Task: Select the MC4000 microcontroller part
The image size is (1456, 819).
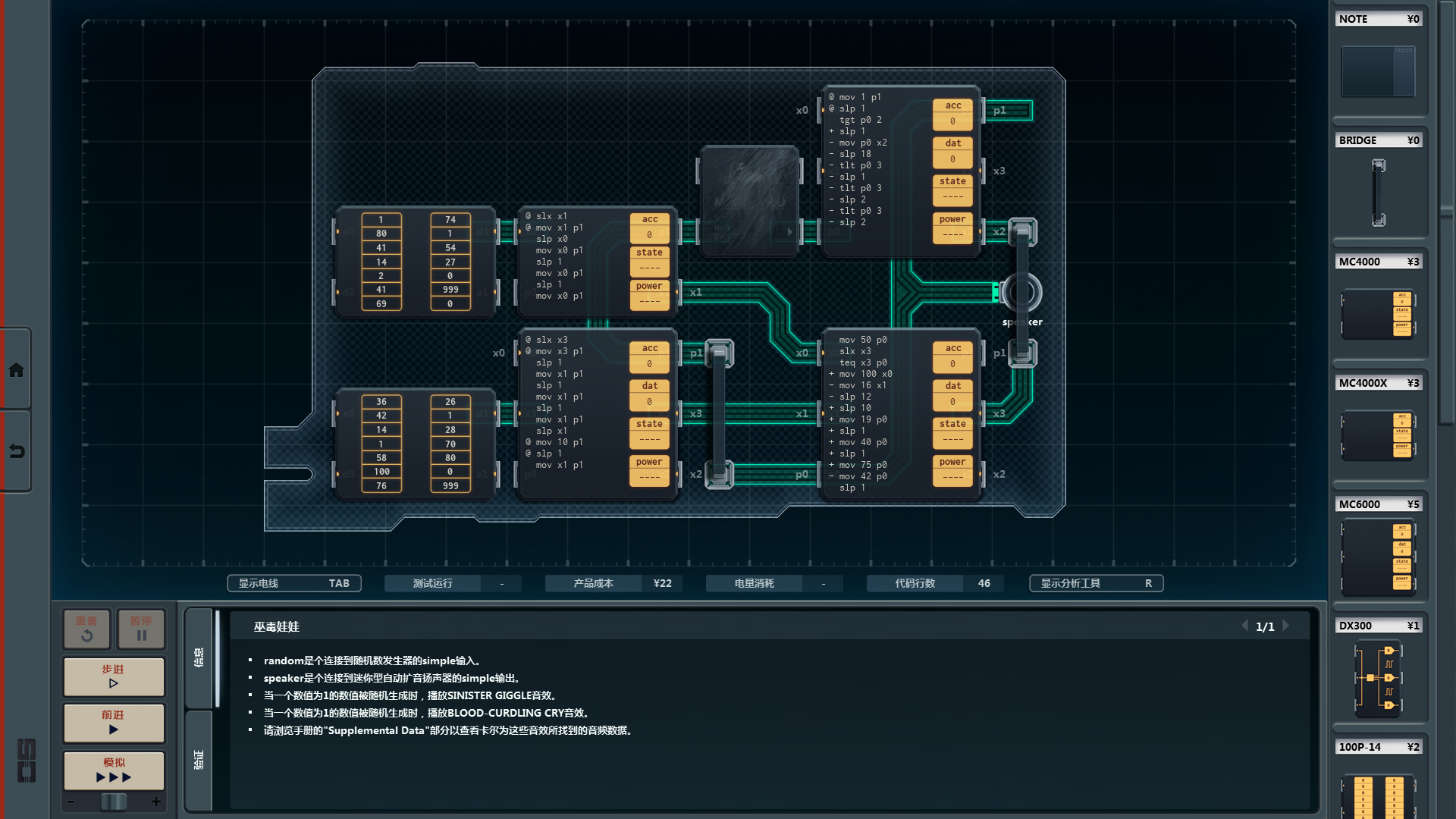Action: tap(1378, 312)
